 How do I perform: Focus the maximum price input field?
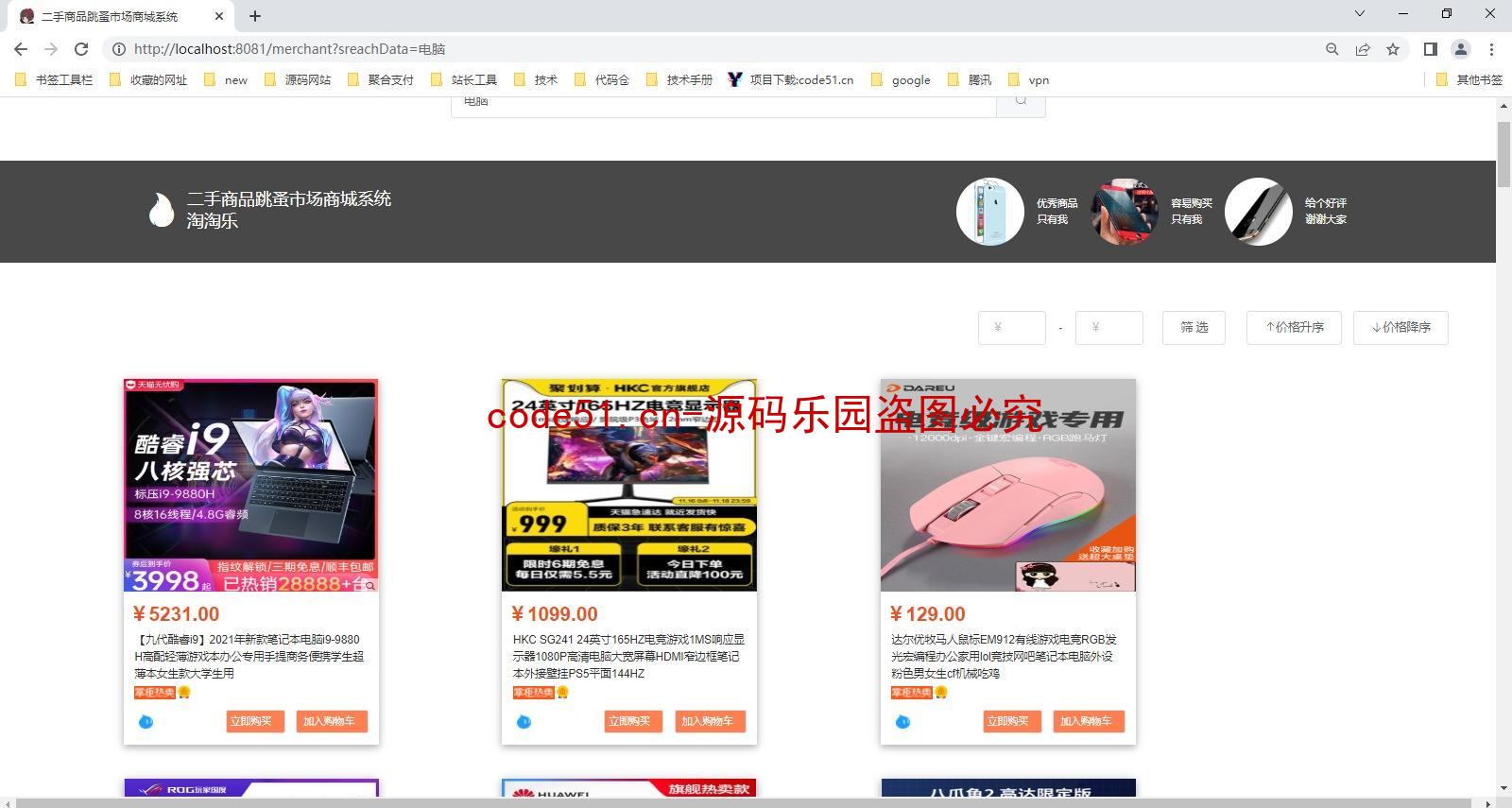(1109, 328)
